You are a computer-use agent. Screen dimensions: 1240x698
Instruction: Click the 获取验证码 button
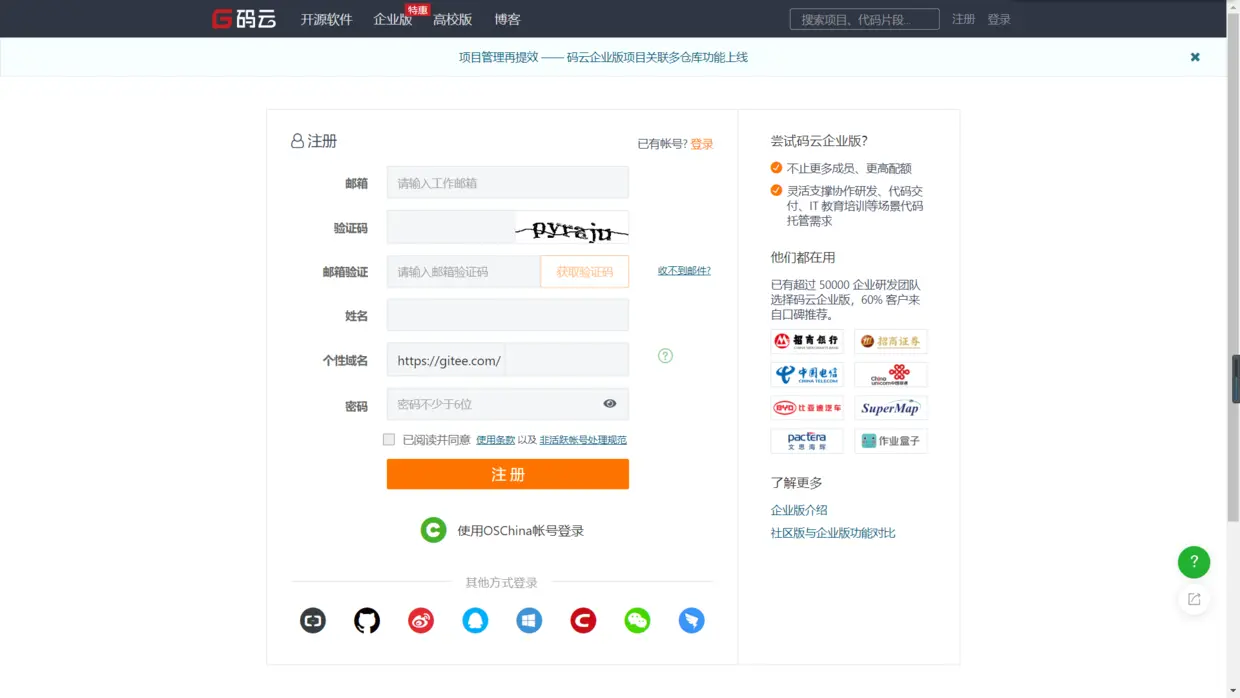[585, 272]
